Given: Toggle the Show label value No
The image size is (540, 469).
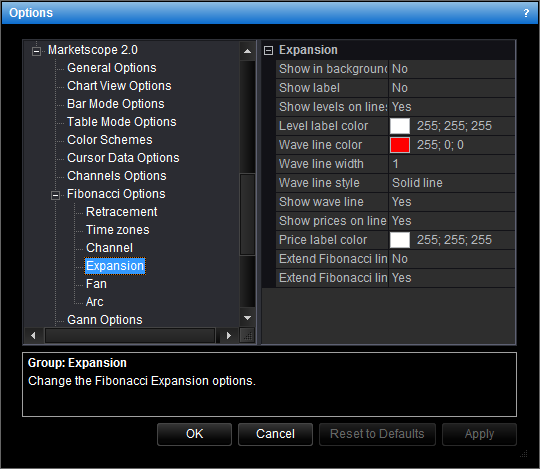Looking at the screenshot, I should point(451,88).
